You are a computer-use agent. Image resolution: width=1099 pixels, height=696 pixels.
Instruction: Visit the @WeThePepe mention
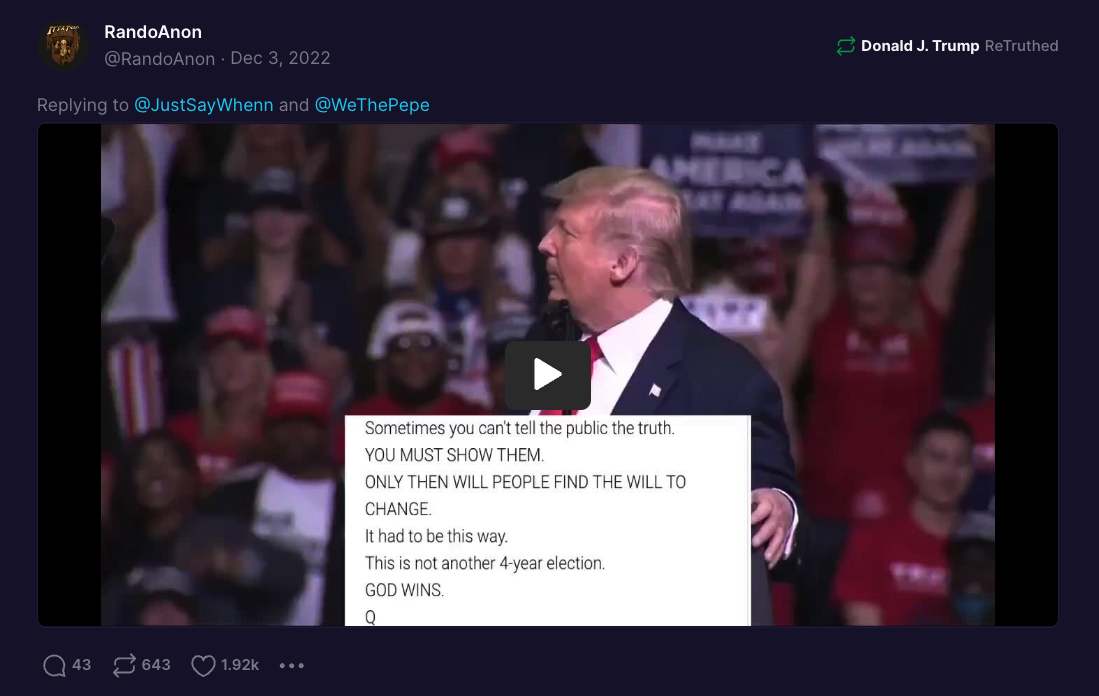pyautogui.click(x=371, y=105)
